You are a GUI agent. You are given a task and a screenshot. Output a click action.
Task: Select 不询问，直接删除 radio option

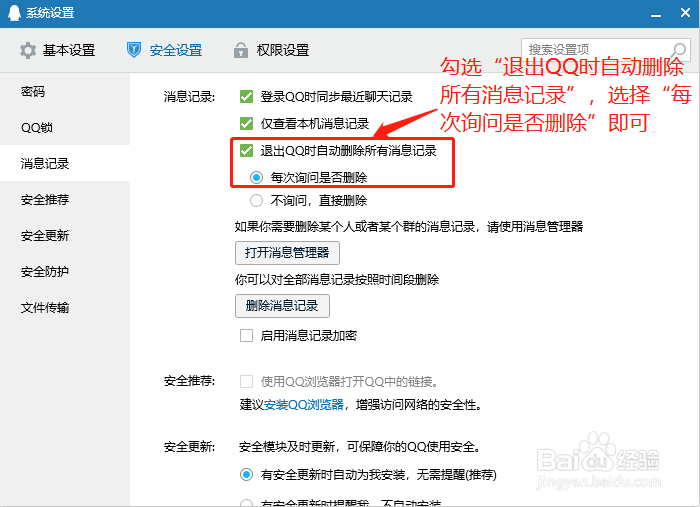256,201
